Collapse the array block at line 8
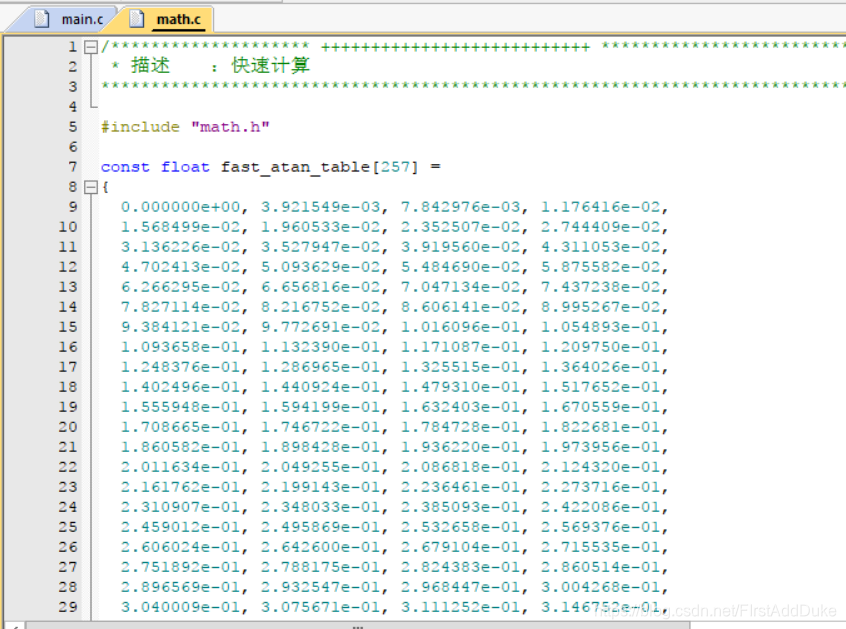Image resolution: width=846 pixels, height=629 pixels. coord(91,187)
